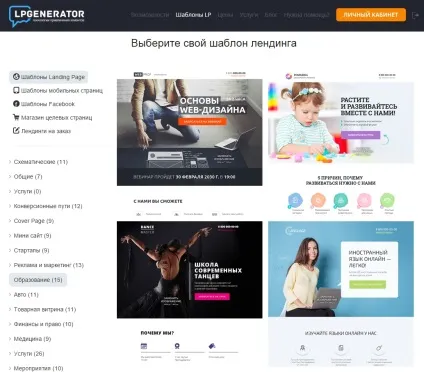Click the Facebook icon in sidebar
The width and height of the screenshot is (424, 372).
click(x=16, y=104)
